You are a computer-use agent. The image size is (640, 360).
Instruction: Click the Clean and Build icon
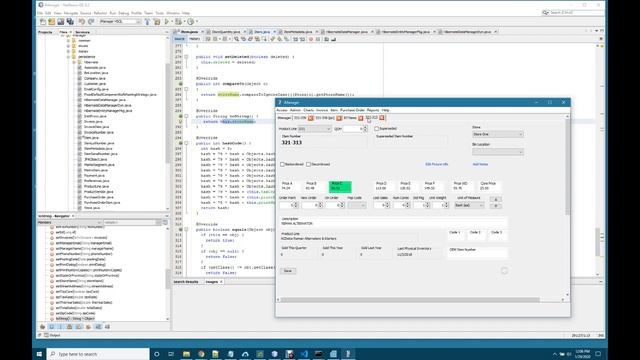157,22
